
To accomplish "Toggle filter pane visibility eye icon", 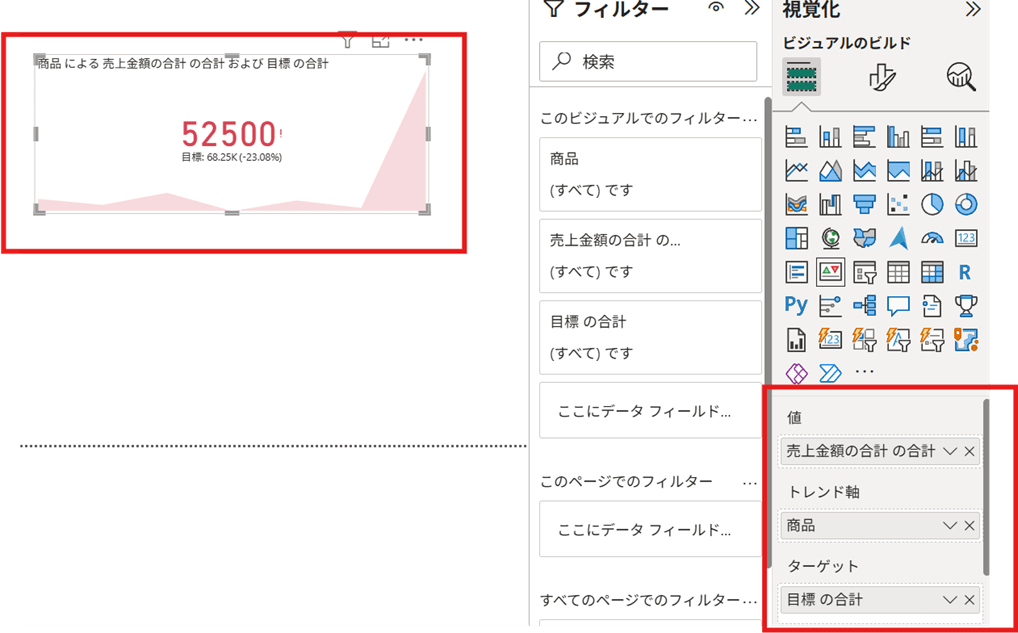I will 715,9.
